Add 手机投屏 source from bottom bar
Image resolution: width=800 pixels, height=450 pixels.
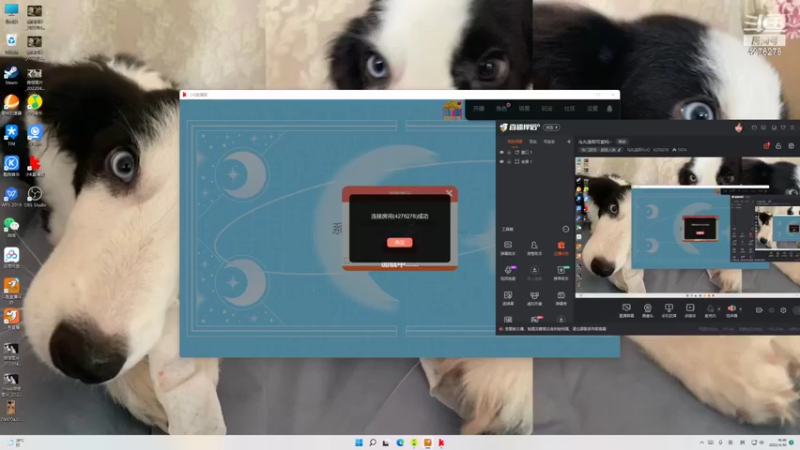pos(668,310)
